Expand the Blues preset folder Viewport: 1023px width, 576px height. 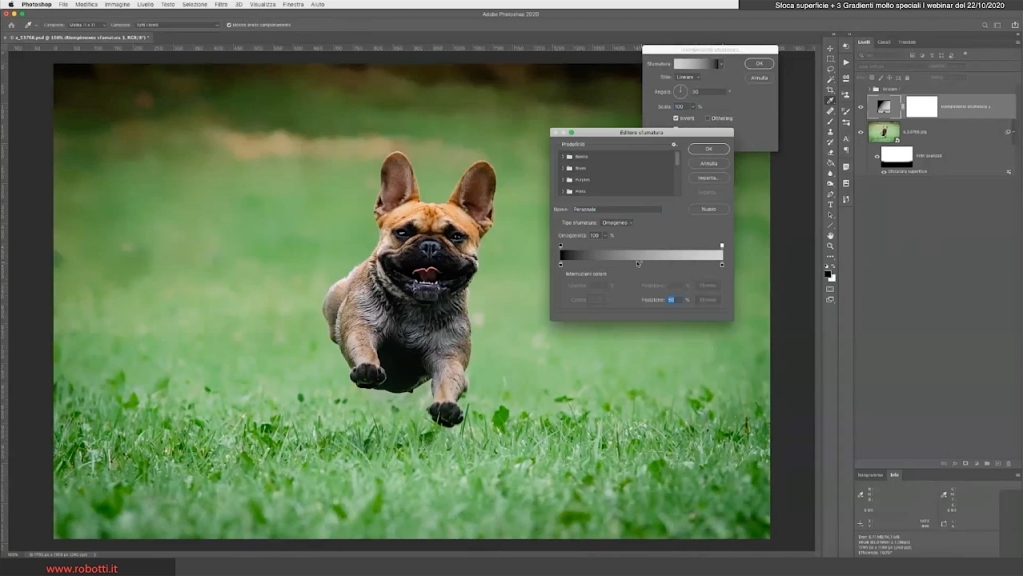[x=561, y=168]
